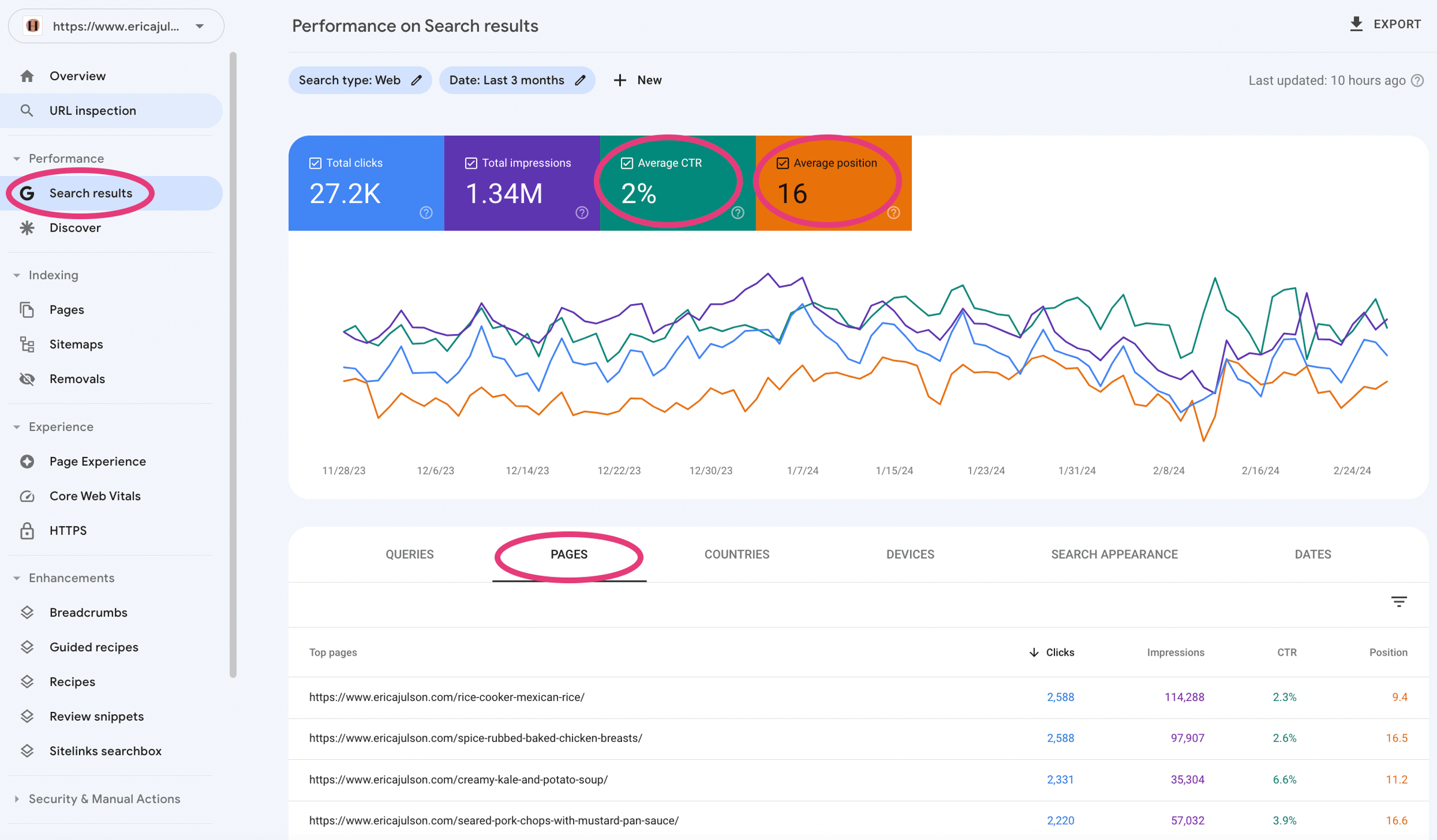Edit Search type filter pencil icon
Screen dimensions: 1437x840
tap(417, 80)
